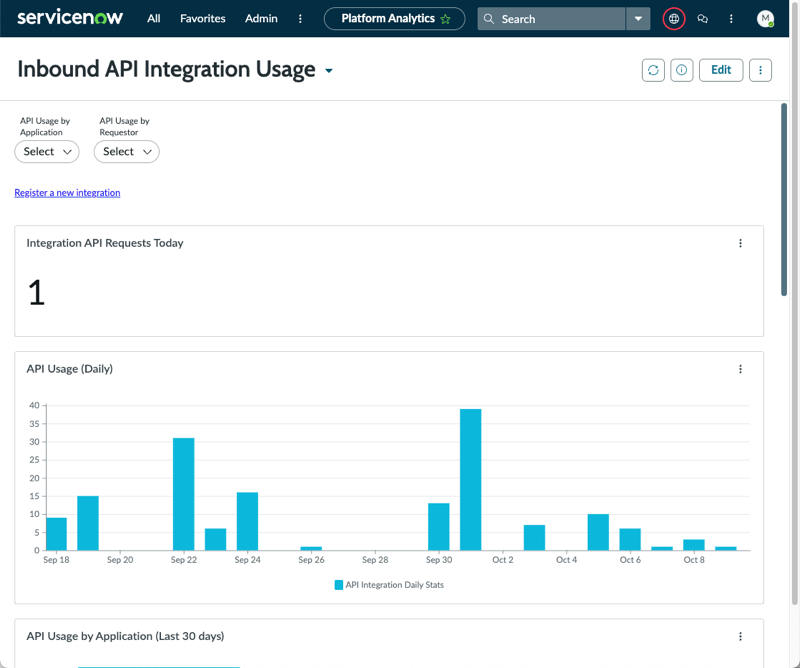Open the chat sidebar discussions icon
This screenshot has height=668, width=800.
tap(703, 19)
